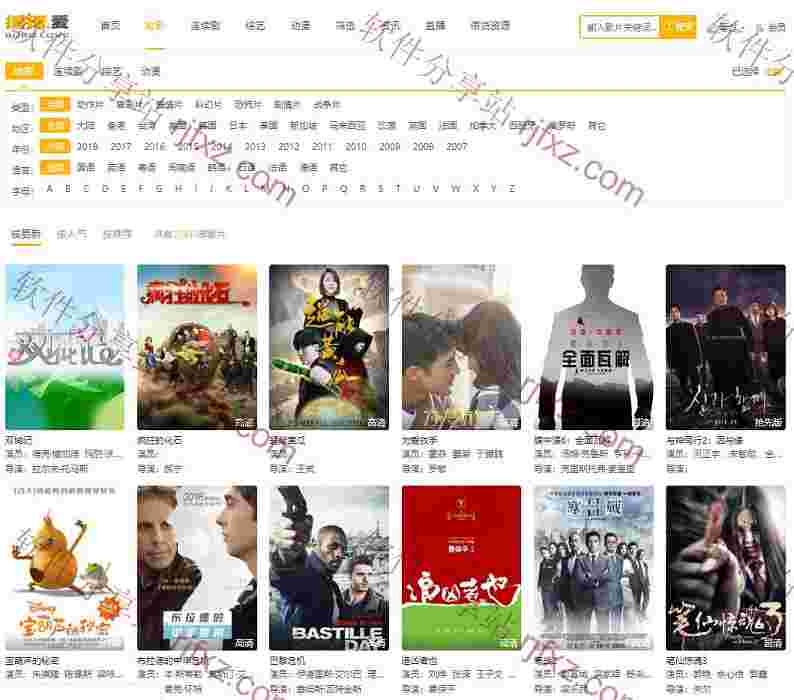Open the BASTILLE DAY movie poster
Image resolution: width=794 pixels, height=700 pixels.
329,568
